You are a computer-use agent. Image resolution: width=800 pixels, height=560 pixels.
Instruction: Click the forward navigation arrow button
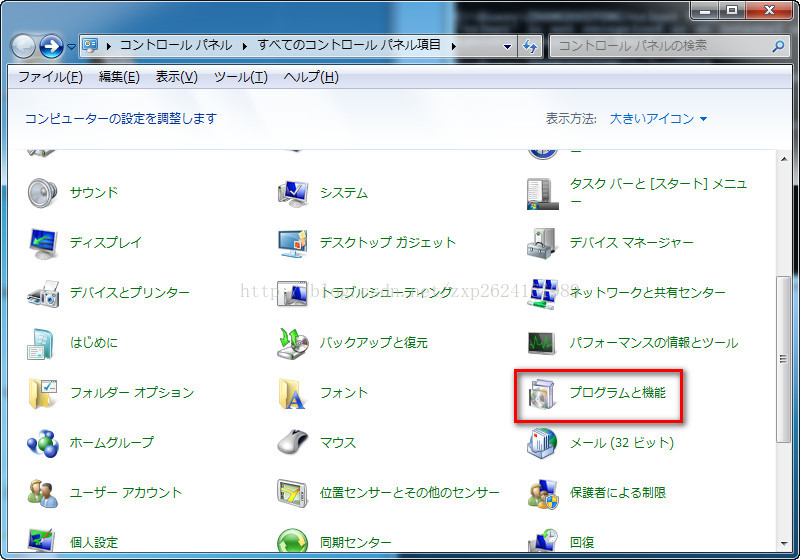(x=51, y=46)
